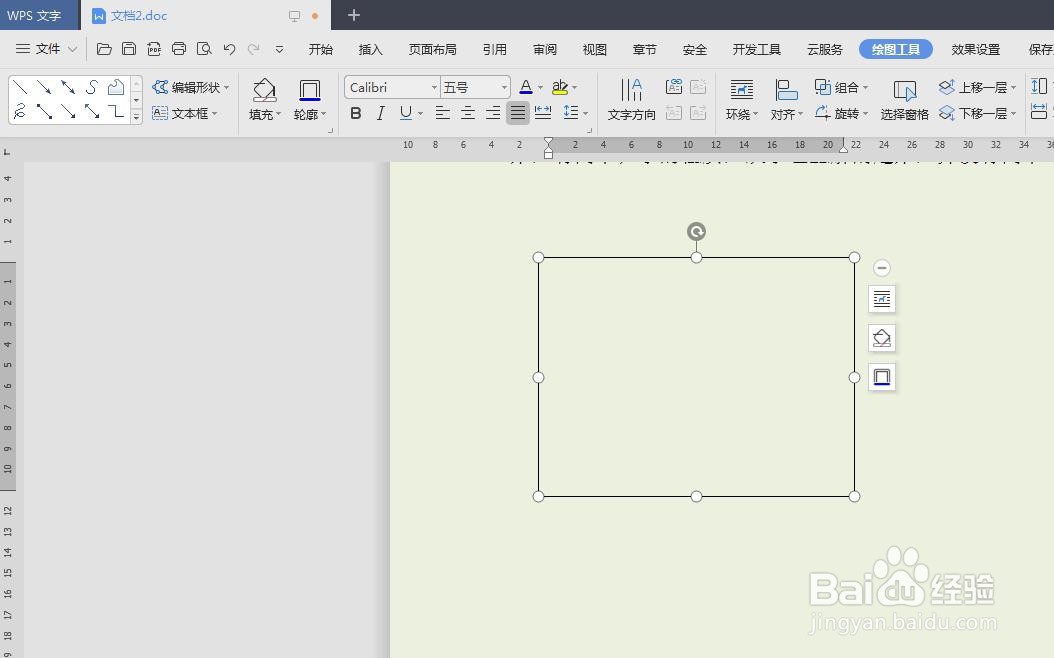Viewport: 1054px width, 658px height.
Task: Click the 文字方向 text direction button
Action: [x=631, y=99]
